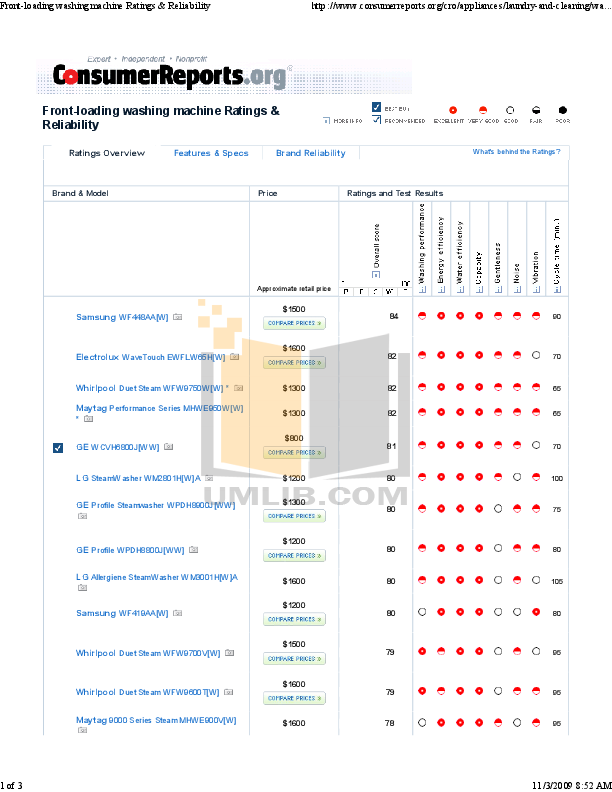Compare prices for Whirlpool Duet Steam WFW9600T

pyautogui.click(x=294, y=698)
